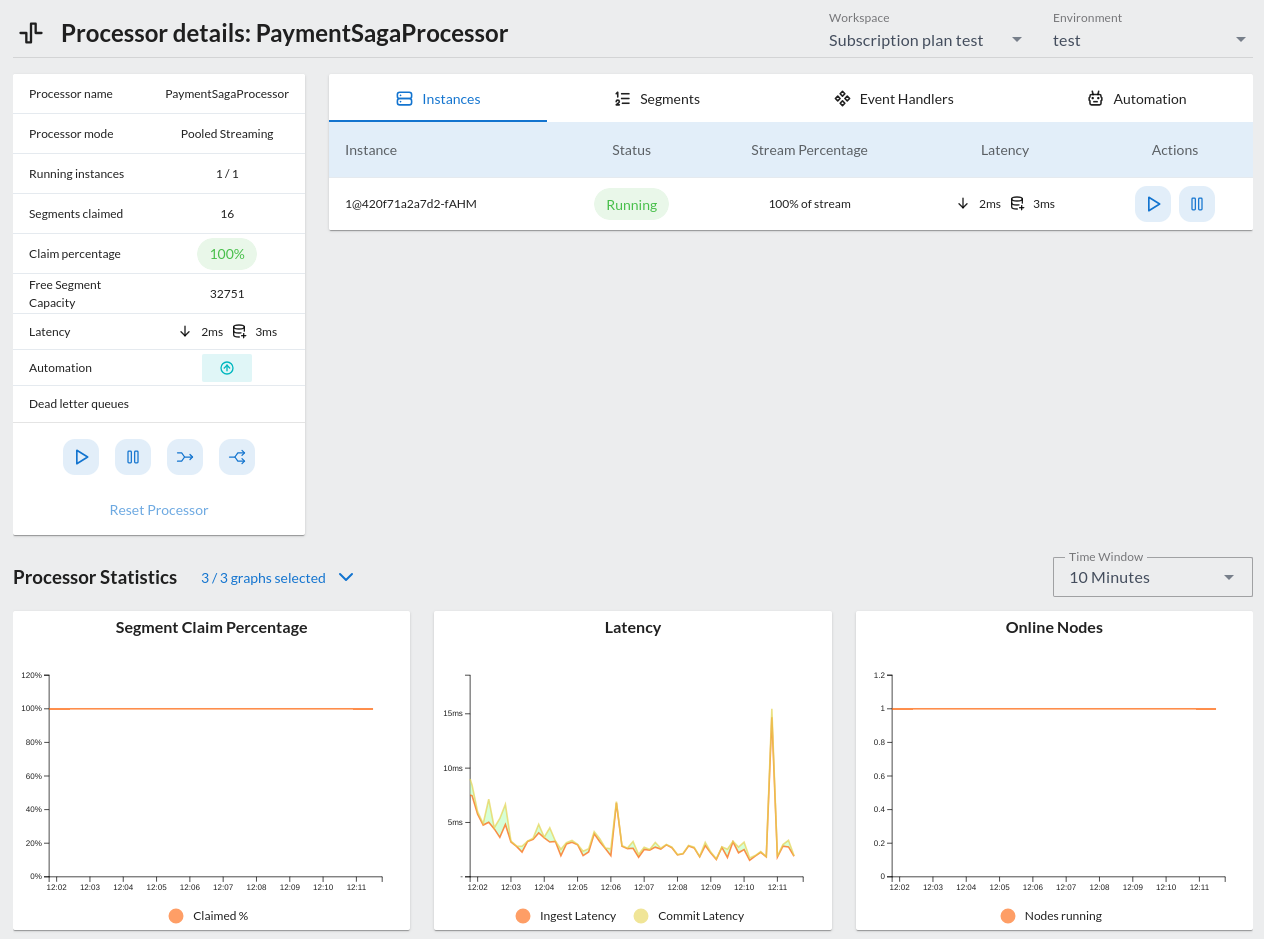Start the processor using the left panel play icon
Image resolution: width=1264 pixels, height=939 pixels.
(x=81, y=457)
